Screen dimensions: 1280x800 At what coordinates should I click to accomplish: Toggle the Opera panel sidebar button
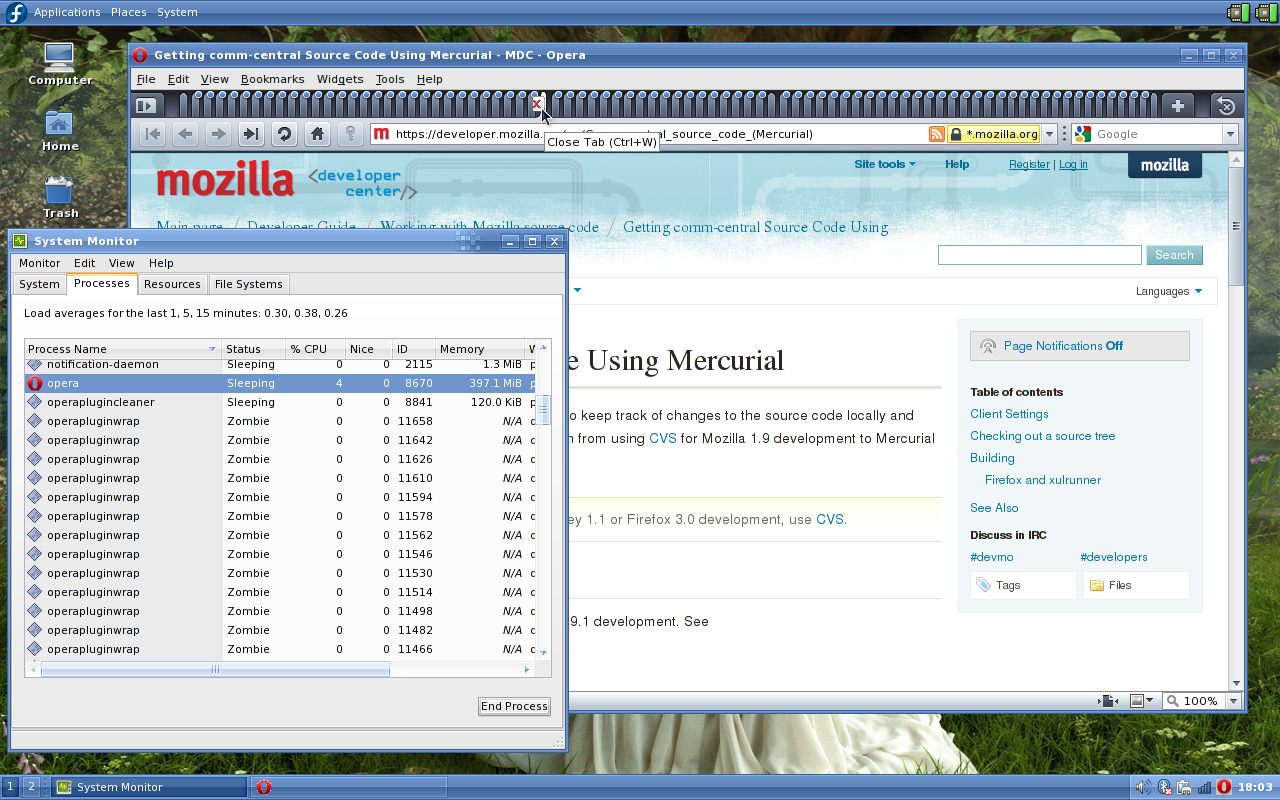146,106
